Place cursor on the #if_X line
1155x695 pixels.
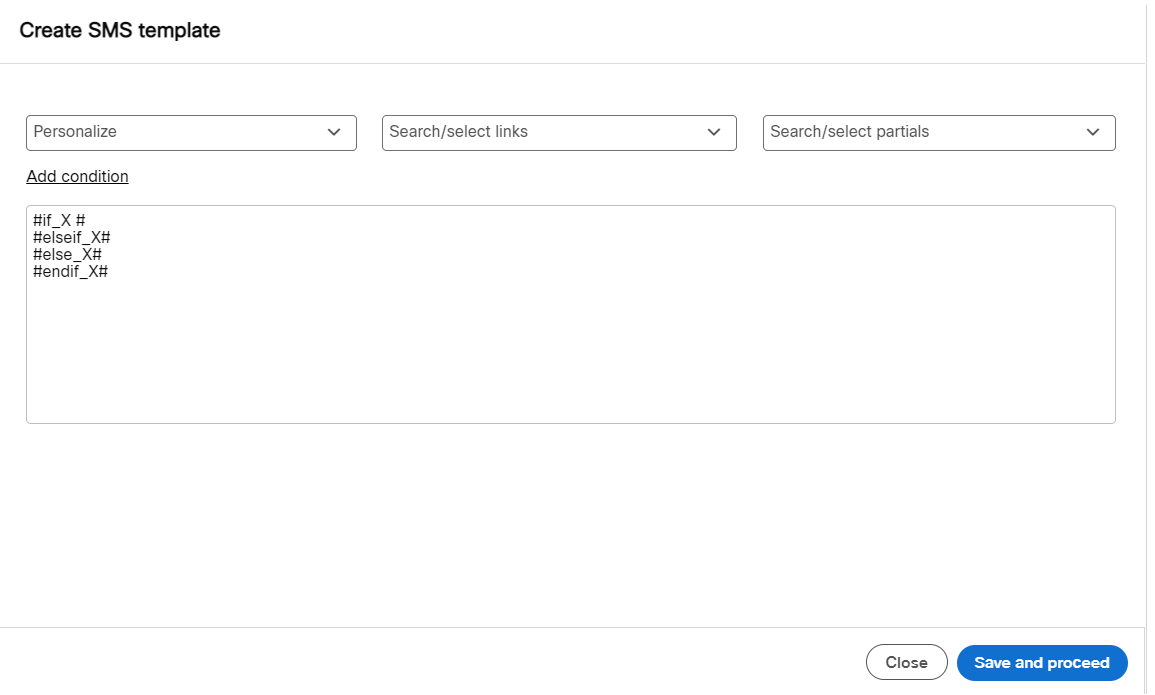[57, 219]
